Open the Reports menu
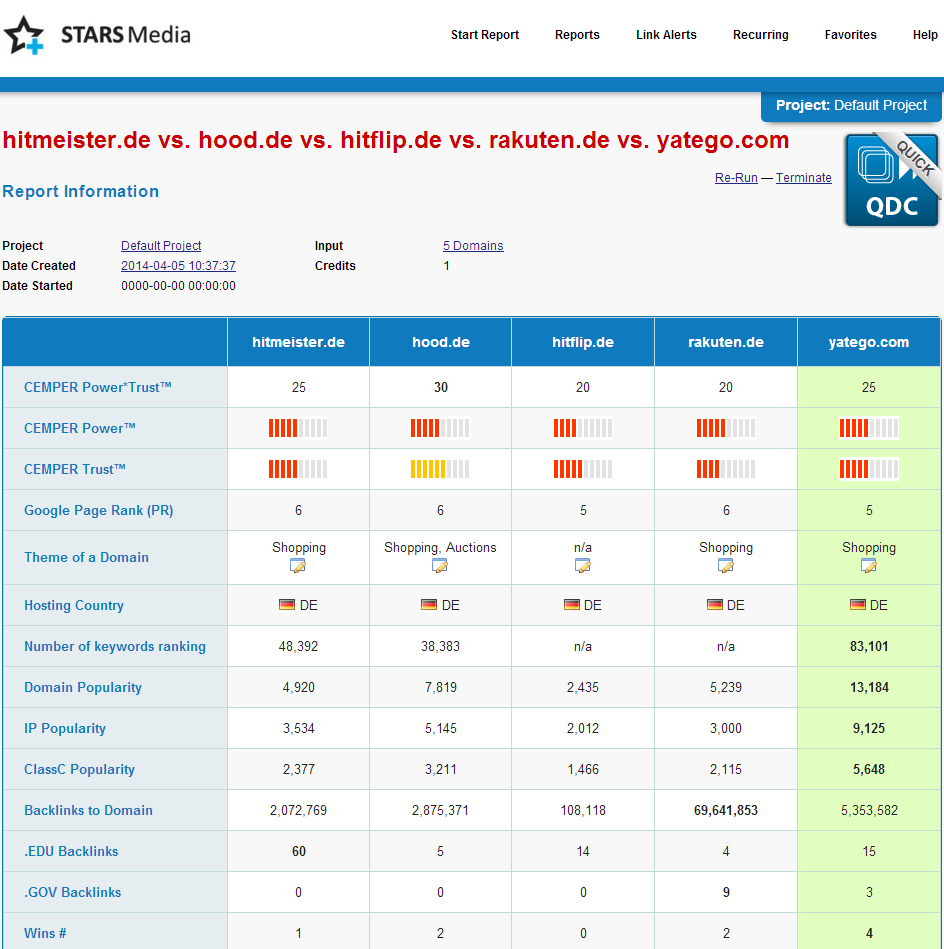Viewport: 944px width, 949px height. pos(577,34)
